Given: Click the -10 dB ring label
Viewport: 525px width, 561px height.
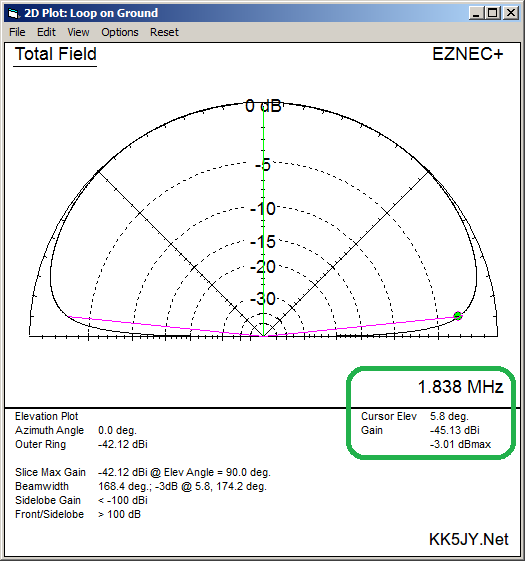Looking at the screenshot, I should [263, 209].
